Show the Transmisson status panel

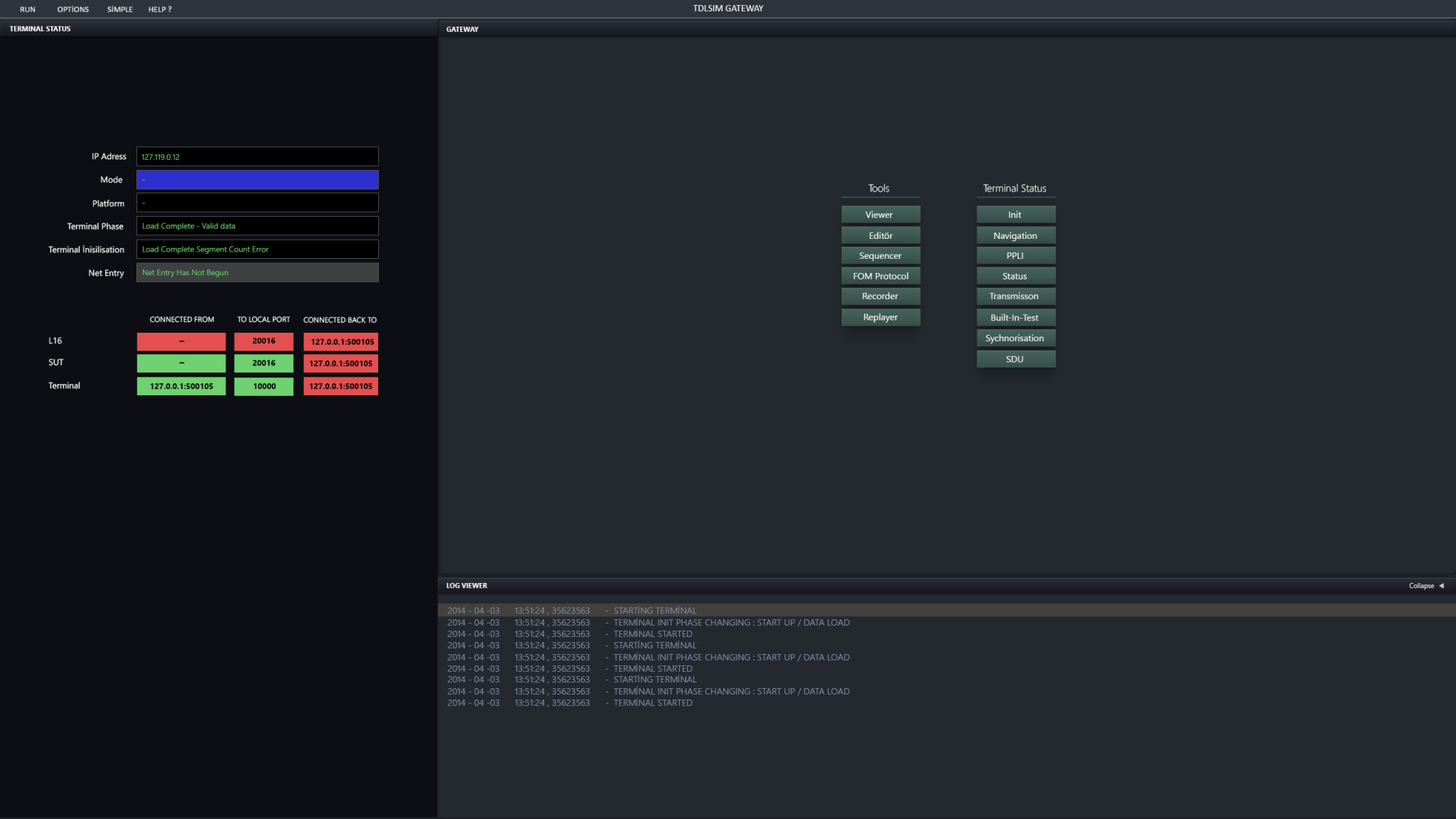pyautogui.click(x=1015, y=296)
